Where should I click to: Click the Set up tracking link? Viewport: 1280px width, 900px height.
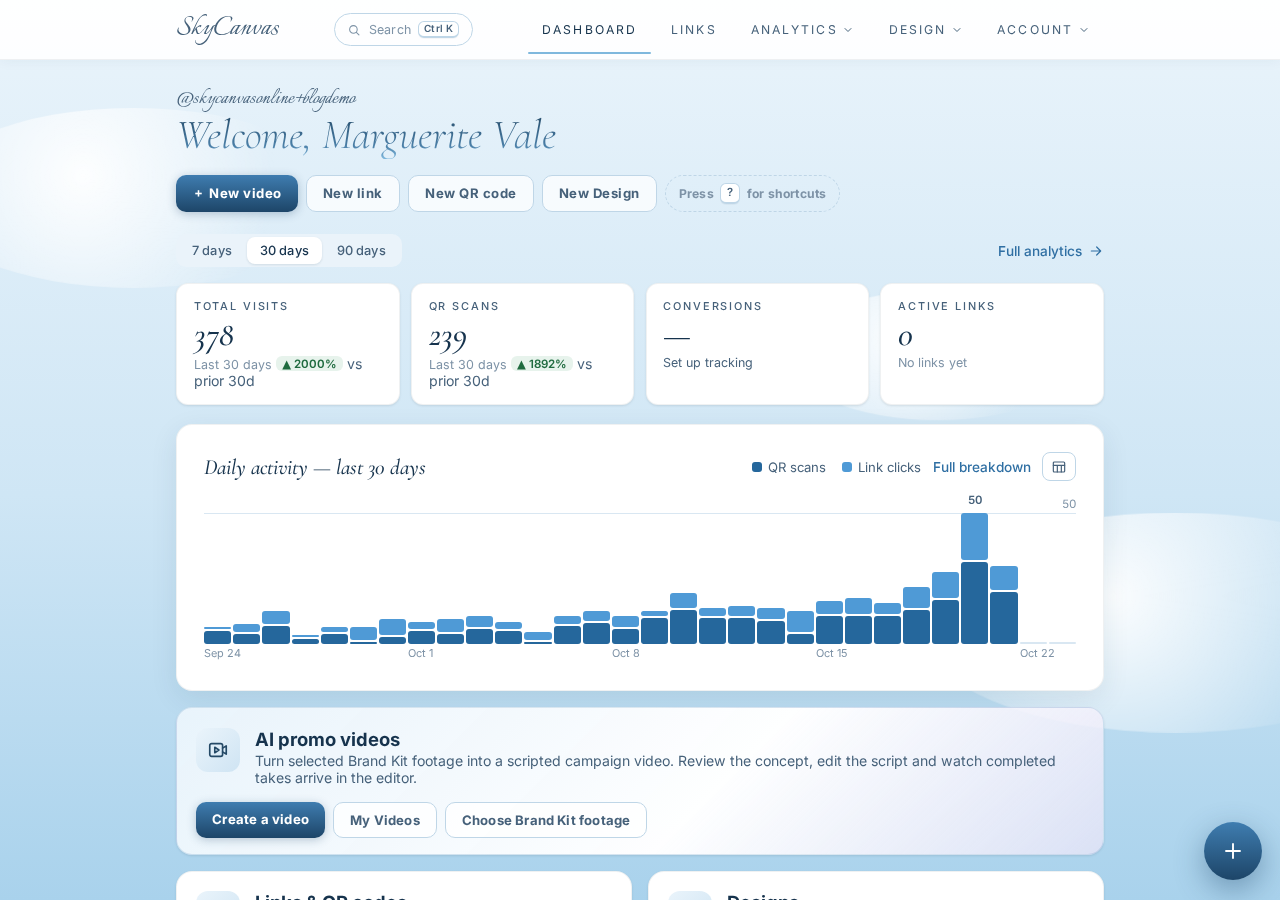click(x=708, y=363)
